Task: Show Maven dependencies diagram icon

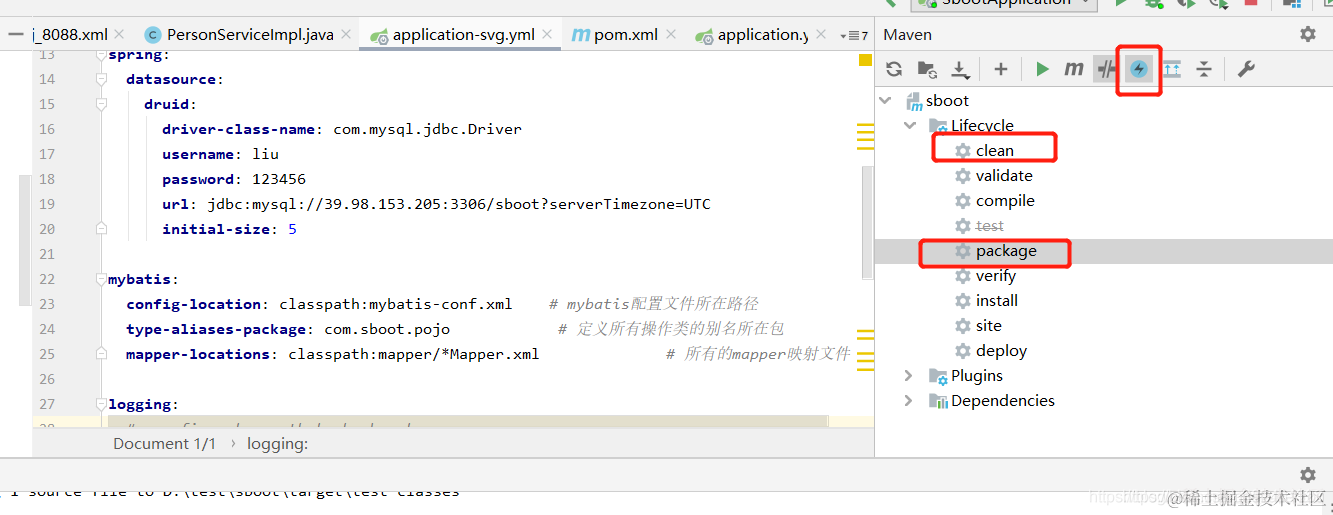Action: 1172,69
